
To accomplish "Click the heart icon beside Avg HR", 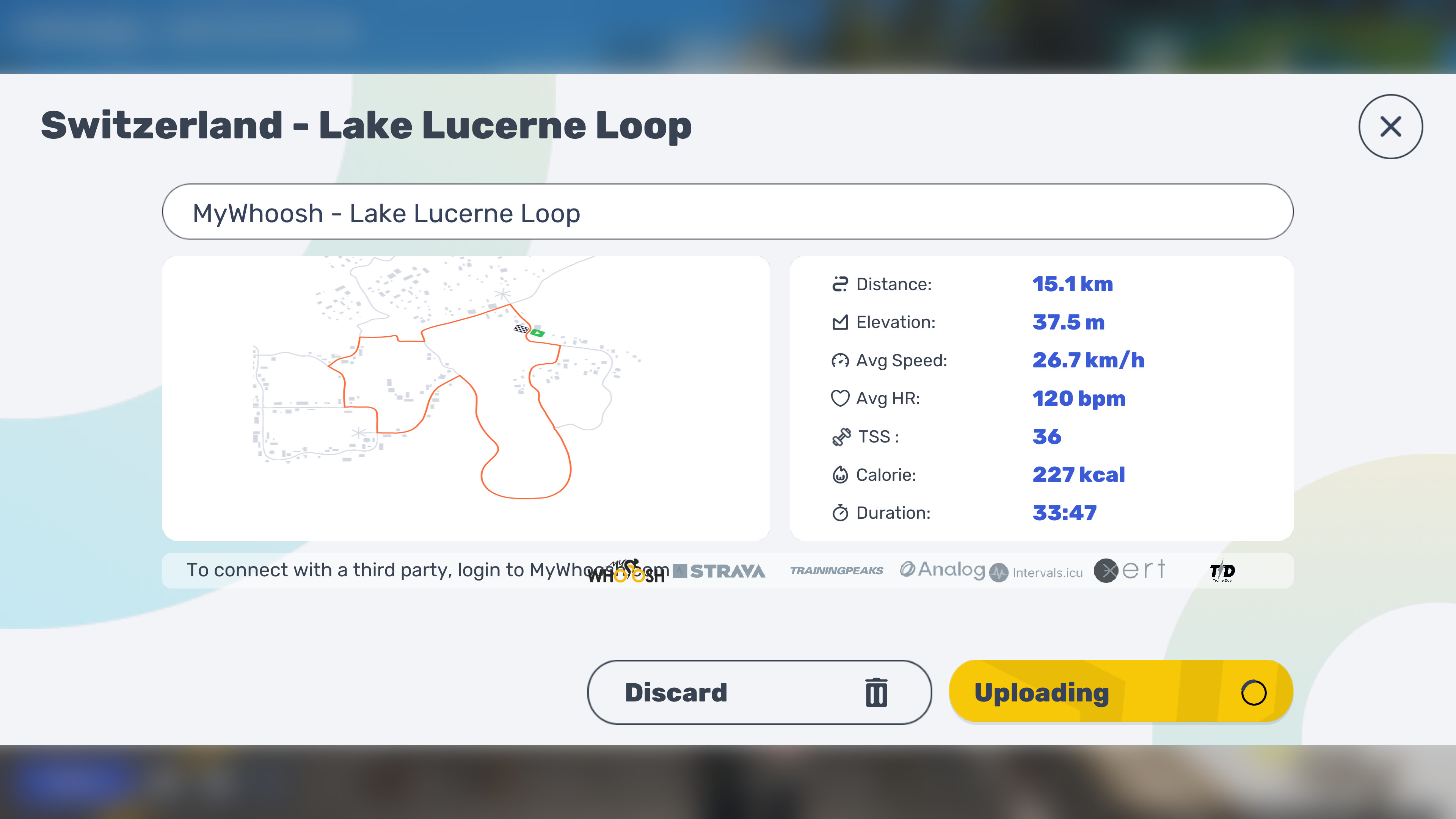I will point(840,398).
